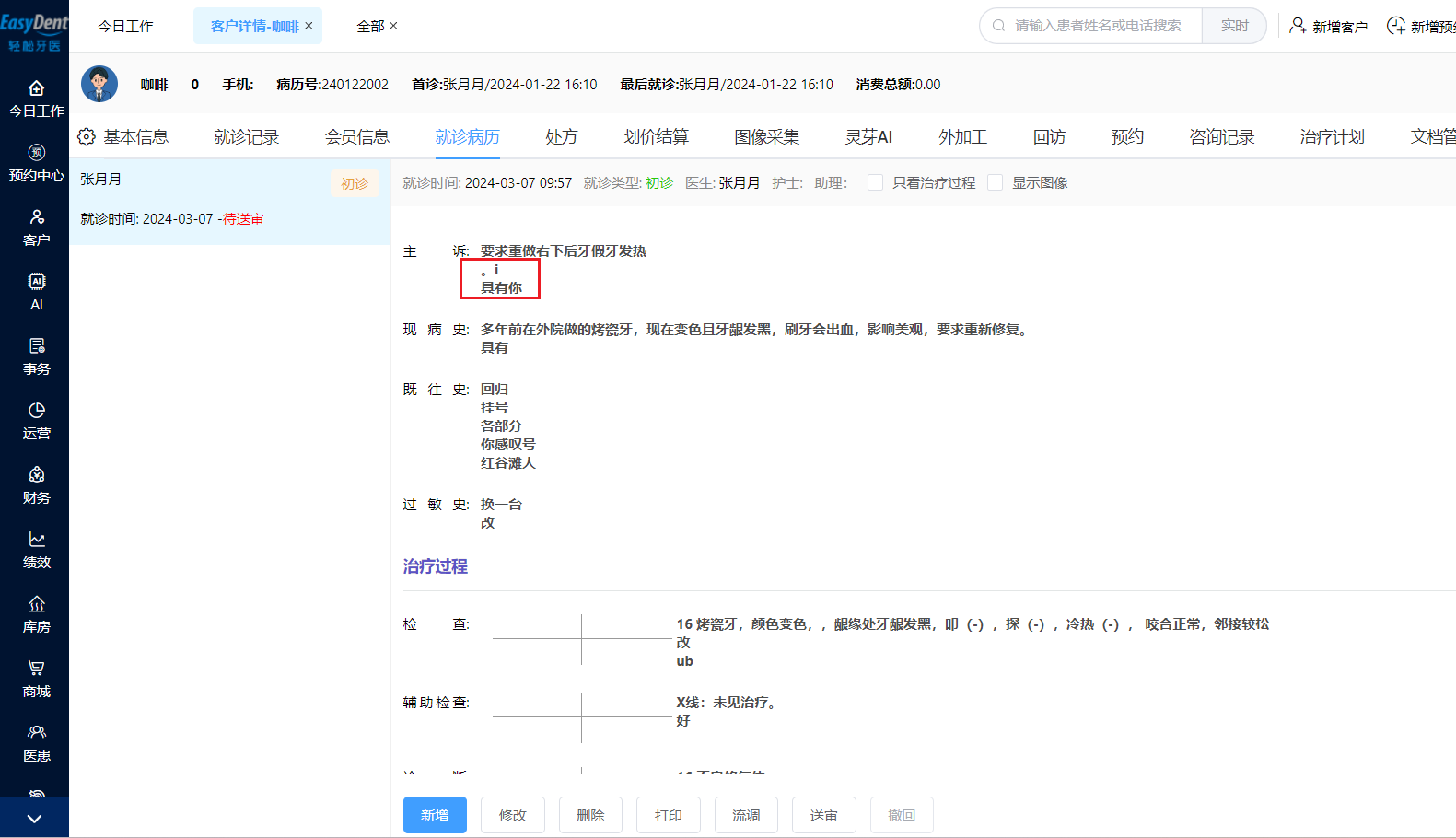The width and height of the screenshot is (1456, 838).
Task: Click the 打印 button
Action: coord(668,815)
